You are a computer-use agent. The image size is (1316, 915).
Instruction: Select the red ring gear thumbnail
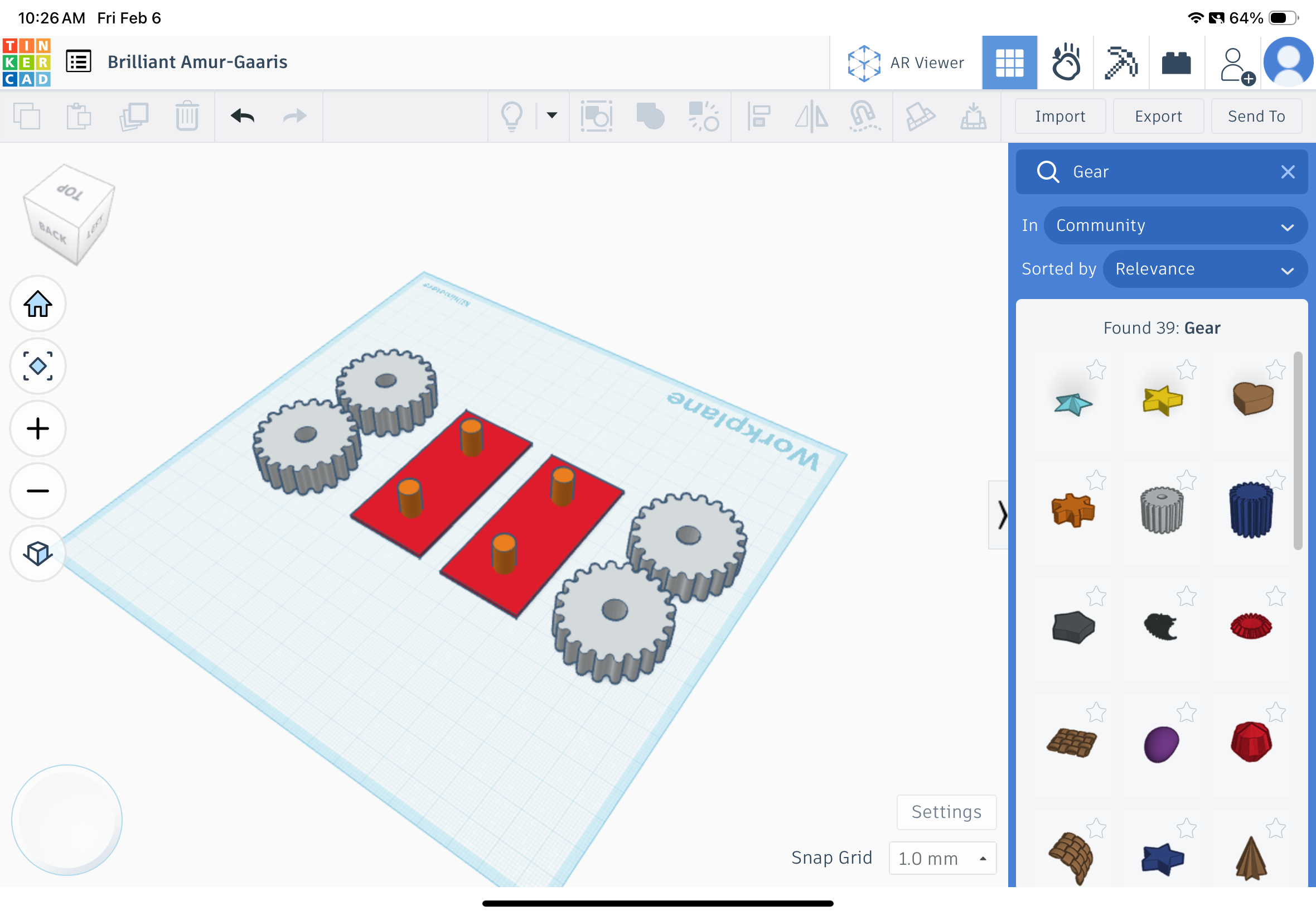[1251, 626]
